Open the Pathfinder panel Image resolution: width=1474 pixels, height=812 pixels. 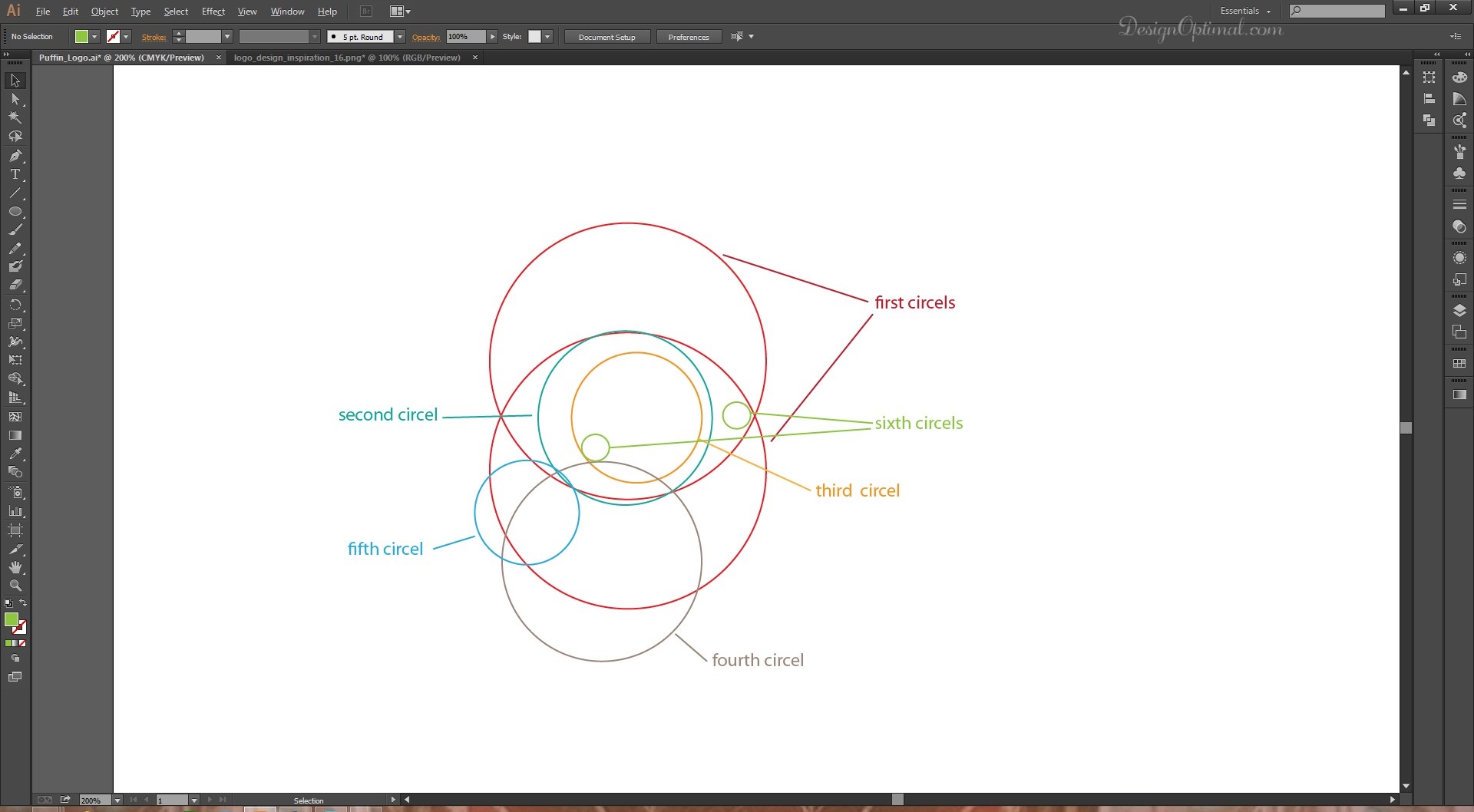[1429, 120]
